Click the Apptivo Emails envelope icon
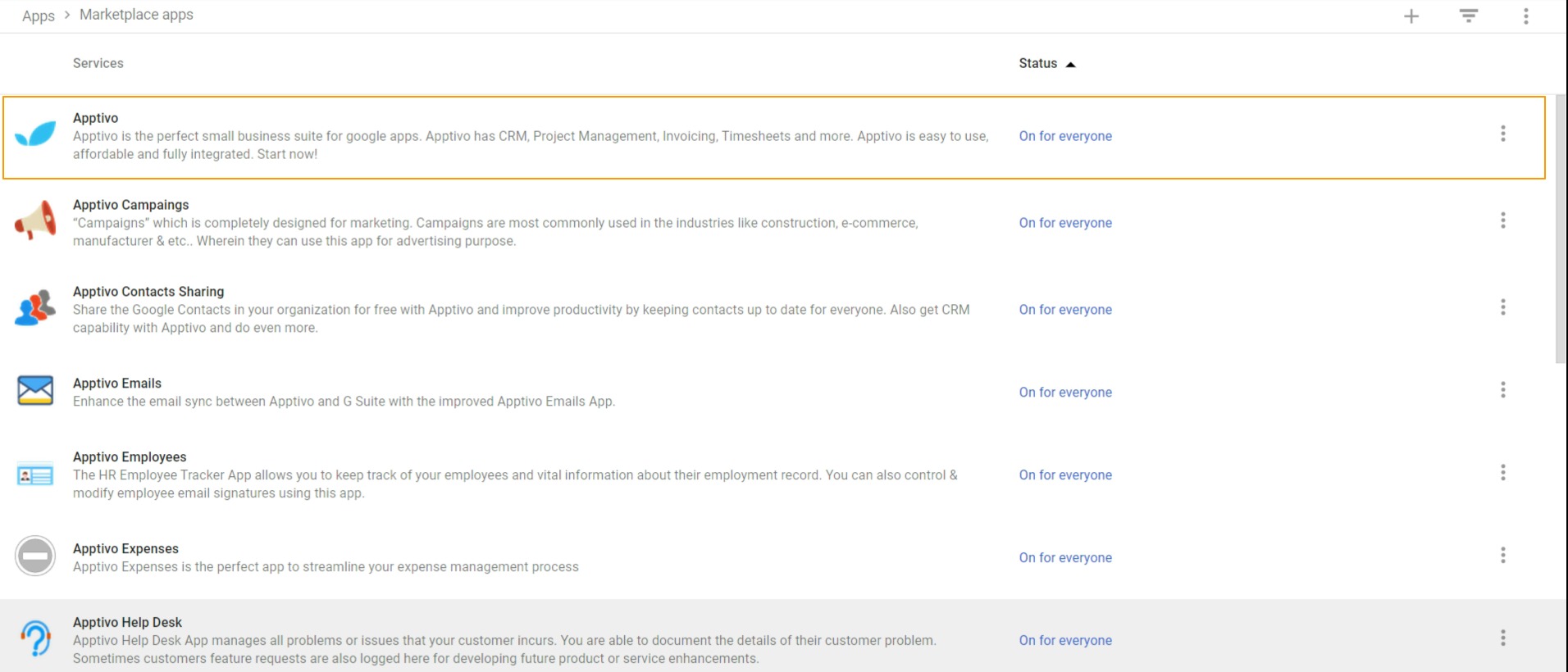The height and width of the screenshot is (672, 1568). 35,390
